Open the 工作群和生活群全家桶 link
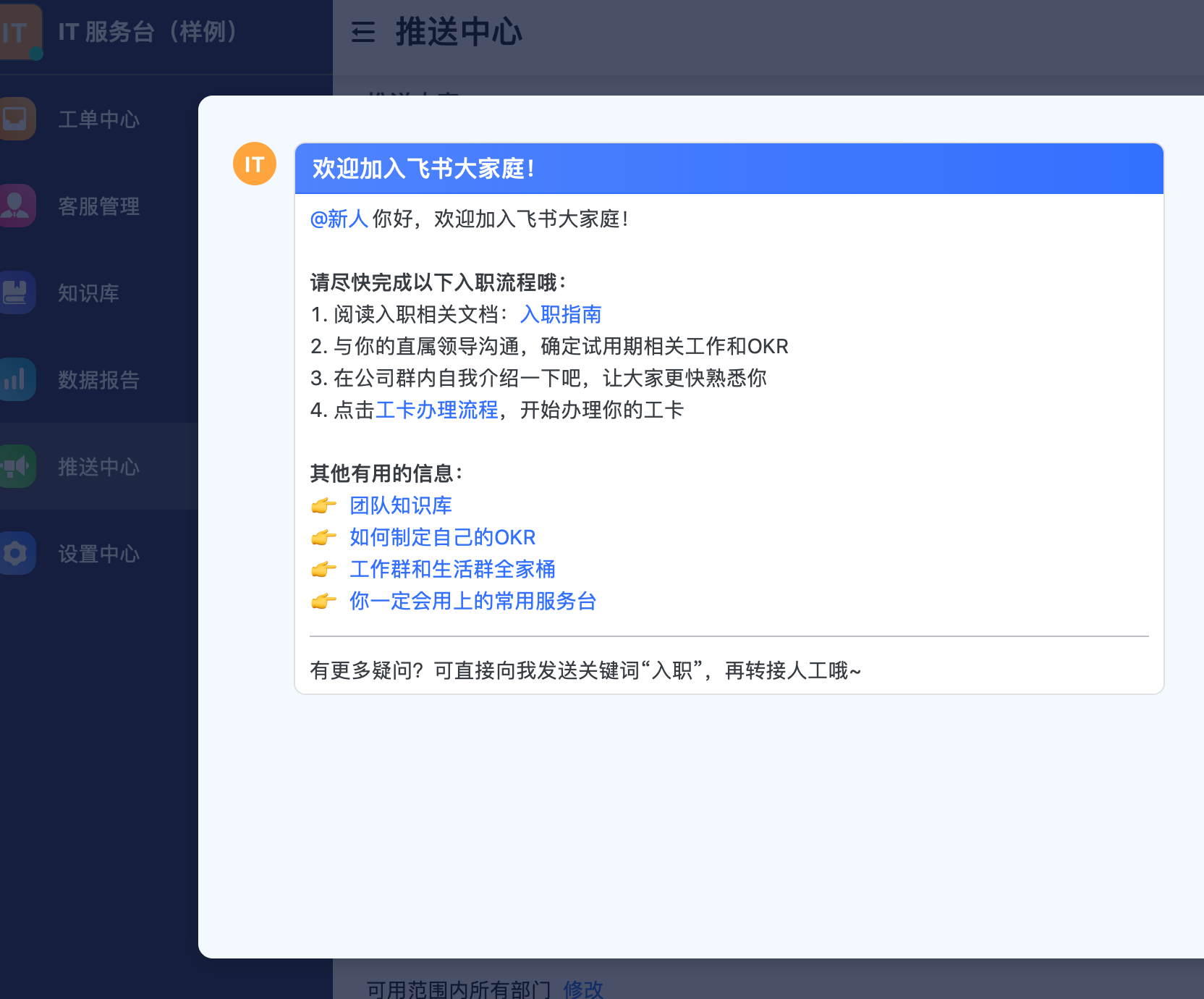The image size is (1204, 999). (452, 569)
